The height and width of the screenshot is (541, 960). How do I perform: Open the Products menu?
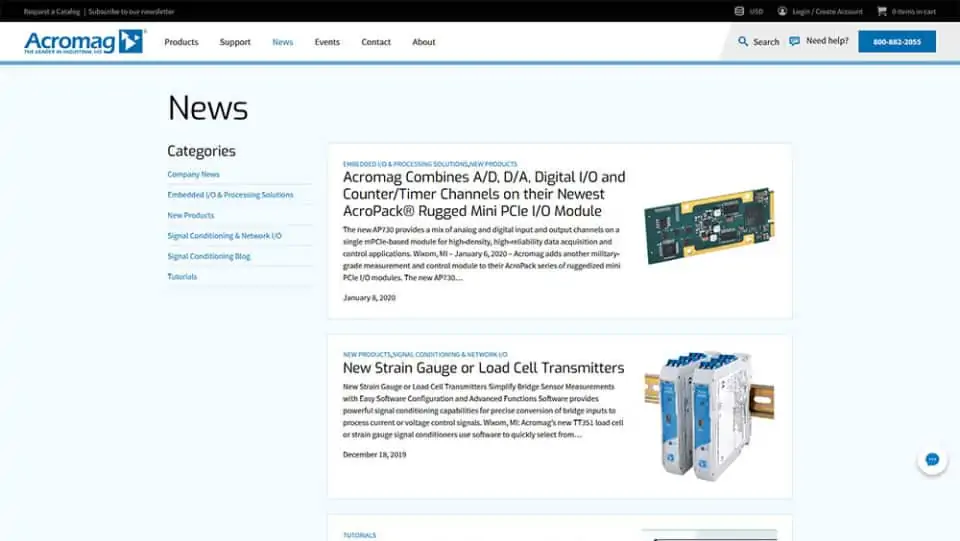pyautogui.click(x=181, y=42)
